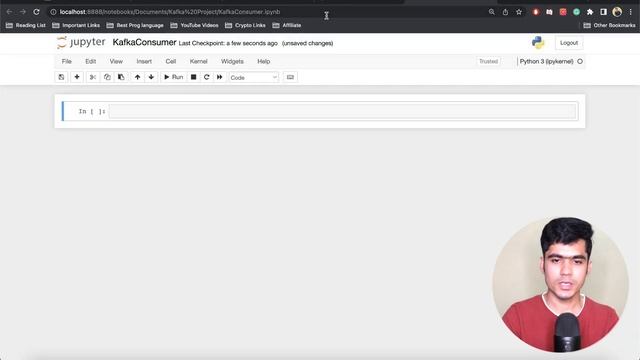Move the selected cell down

[151, 77]
